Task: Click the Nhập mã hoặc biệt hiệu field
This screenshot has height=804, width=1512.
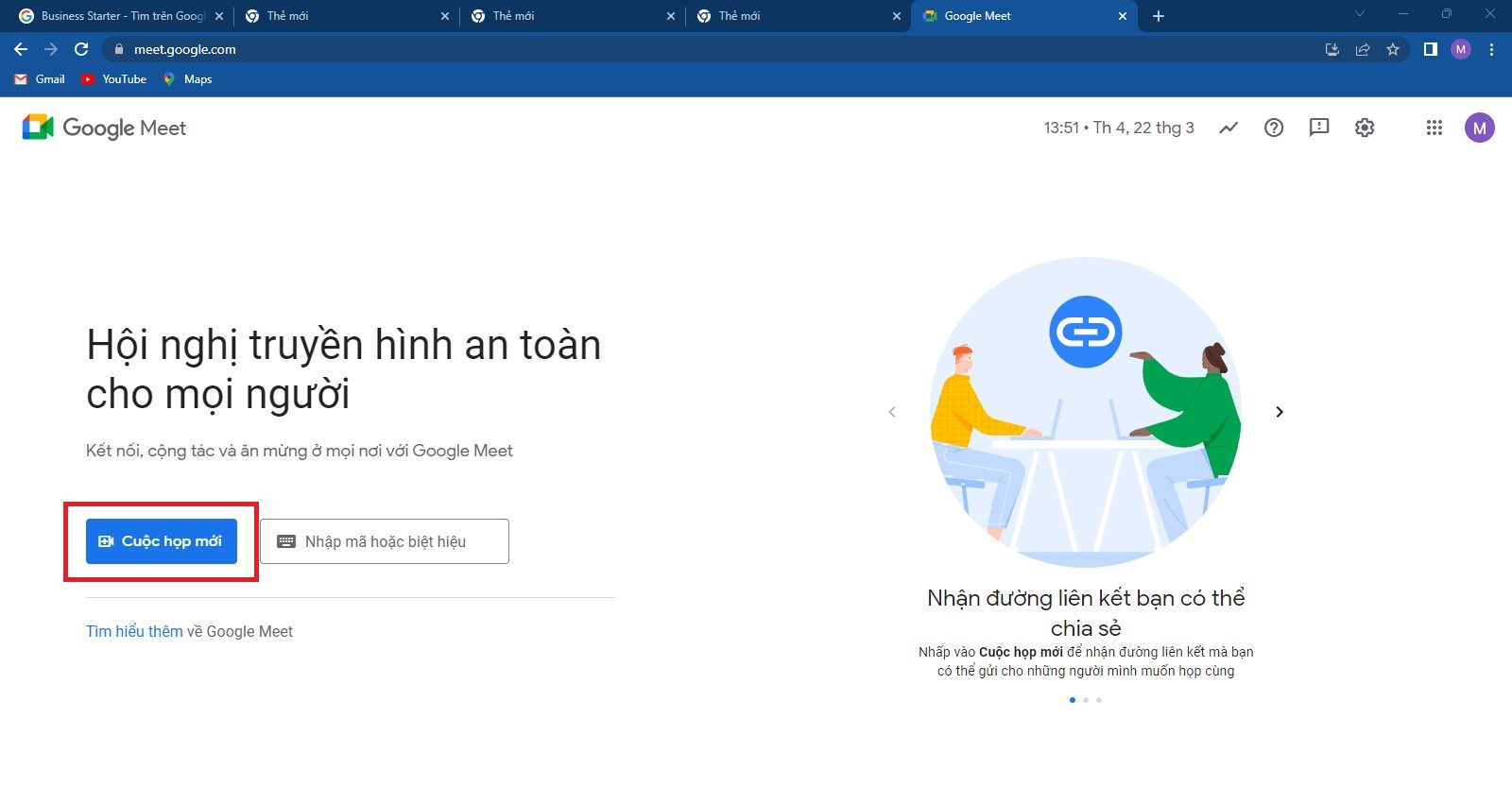Action: (x=385, y=541)
